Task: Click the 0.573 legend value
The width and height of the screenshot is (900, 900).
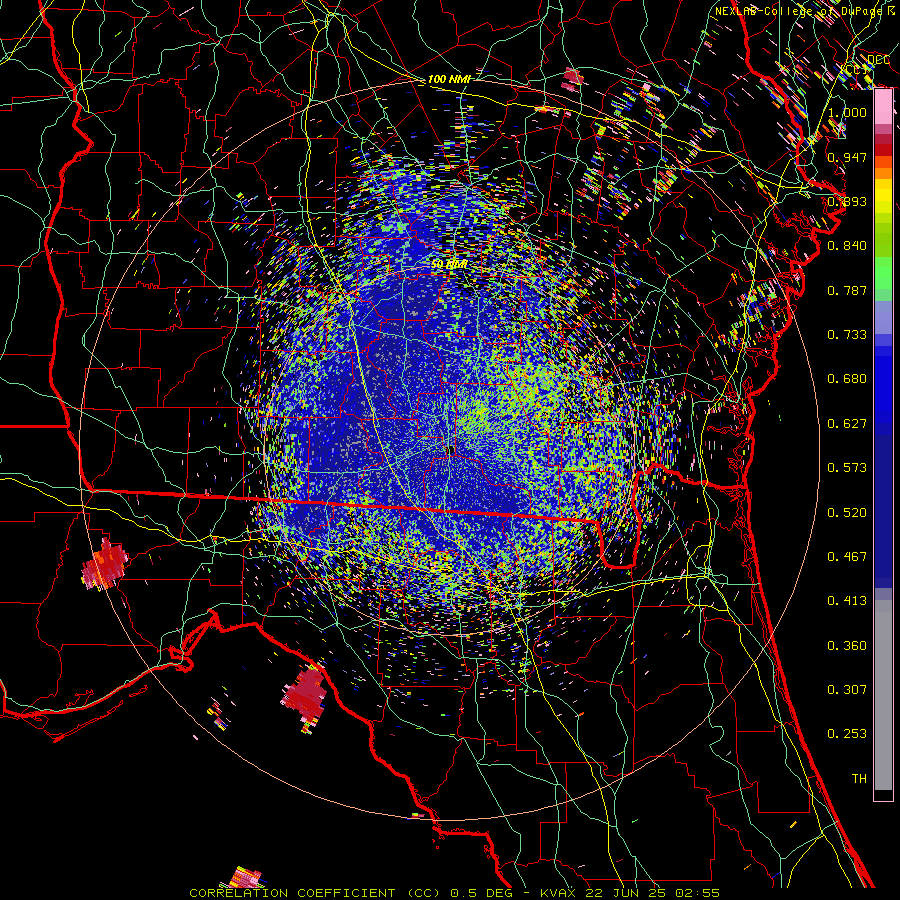Action: coord(847,468)
